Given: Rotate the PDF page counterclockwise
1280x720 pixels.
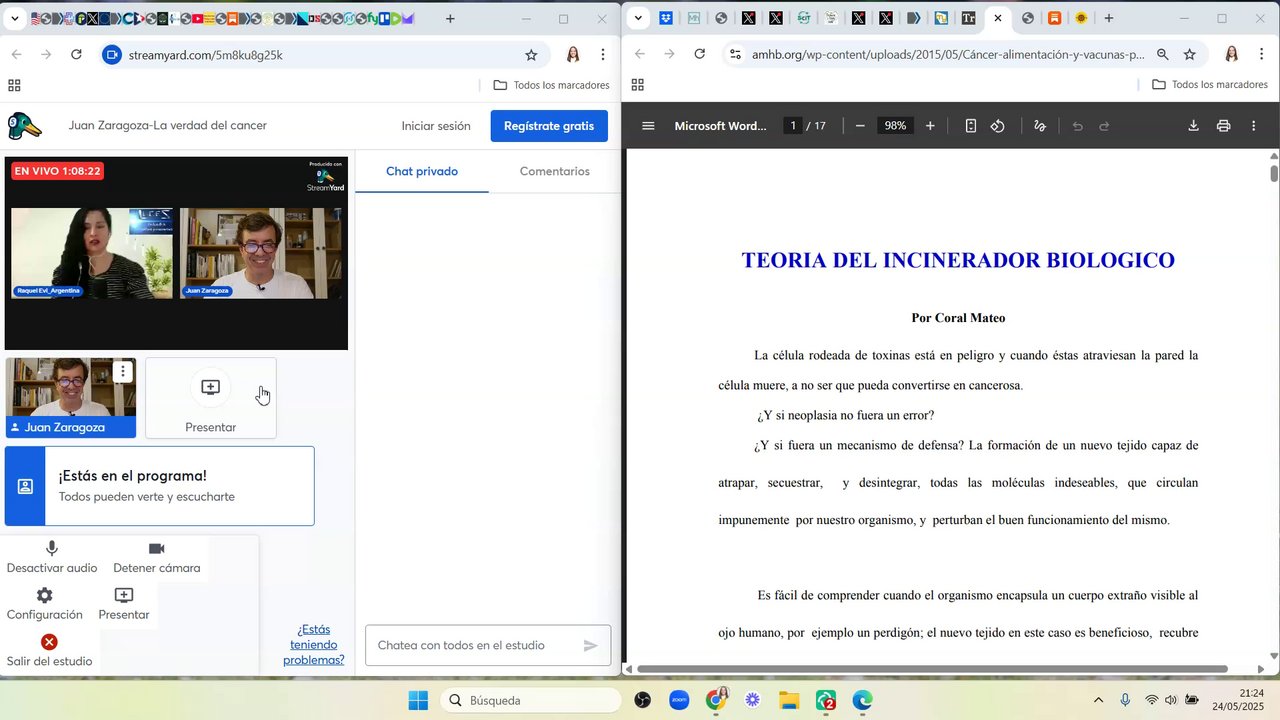Looking at the screenshot, I should point(997,126).
